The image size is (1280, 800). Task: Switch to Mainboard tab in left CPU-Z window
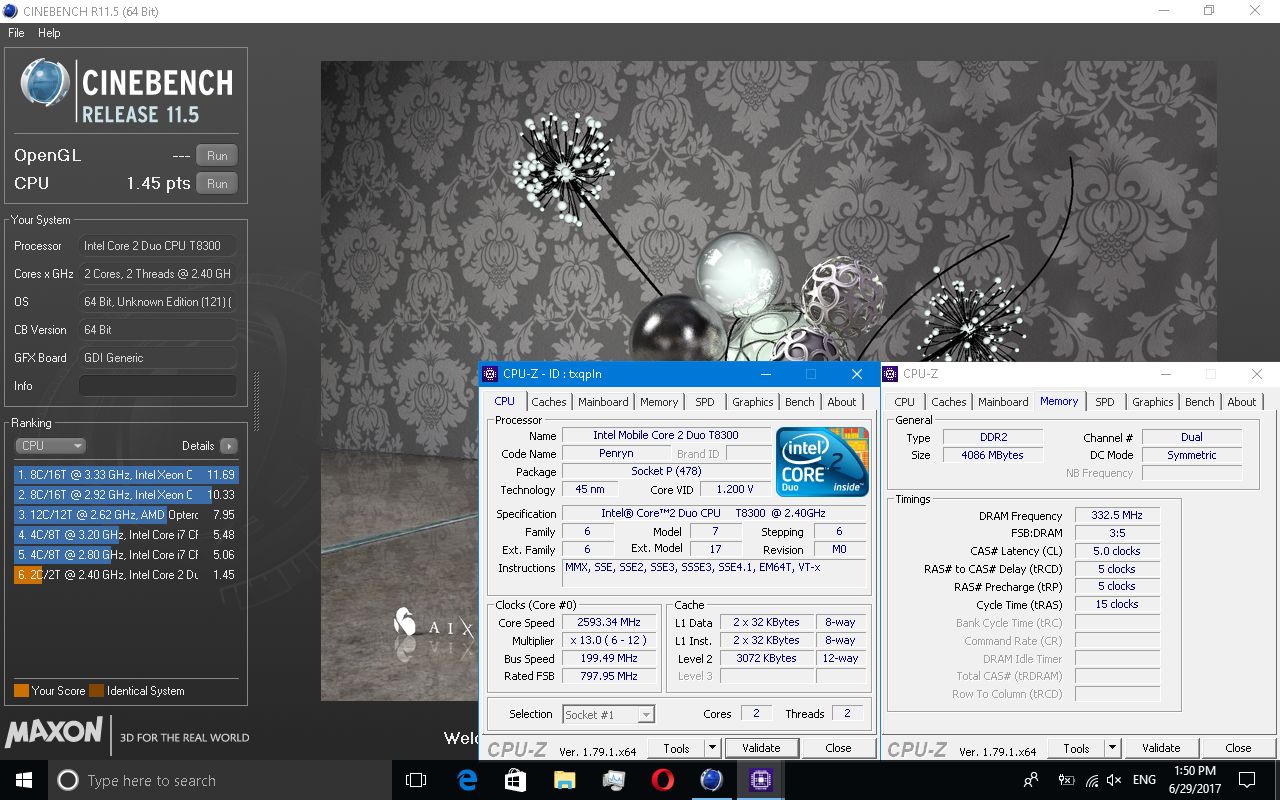point(604,402)
